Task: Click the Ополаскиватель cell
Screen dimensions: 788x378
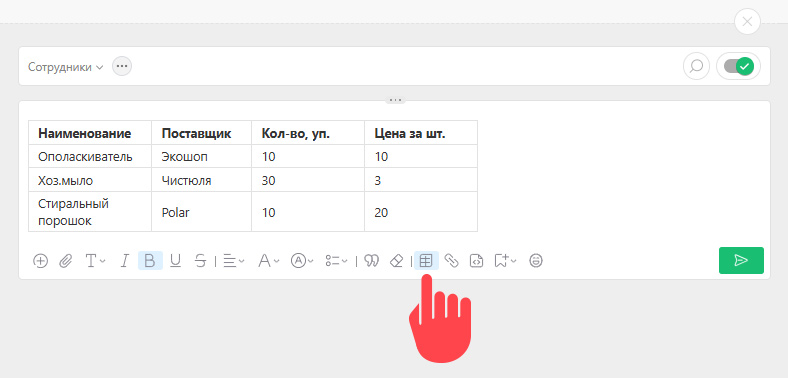Action: tap(90, 157)
